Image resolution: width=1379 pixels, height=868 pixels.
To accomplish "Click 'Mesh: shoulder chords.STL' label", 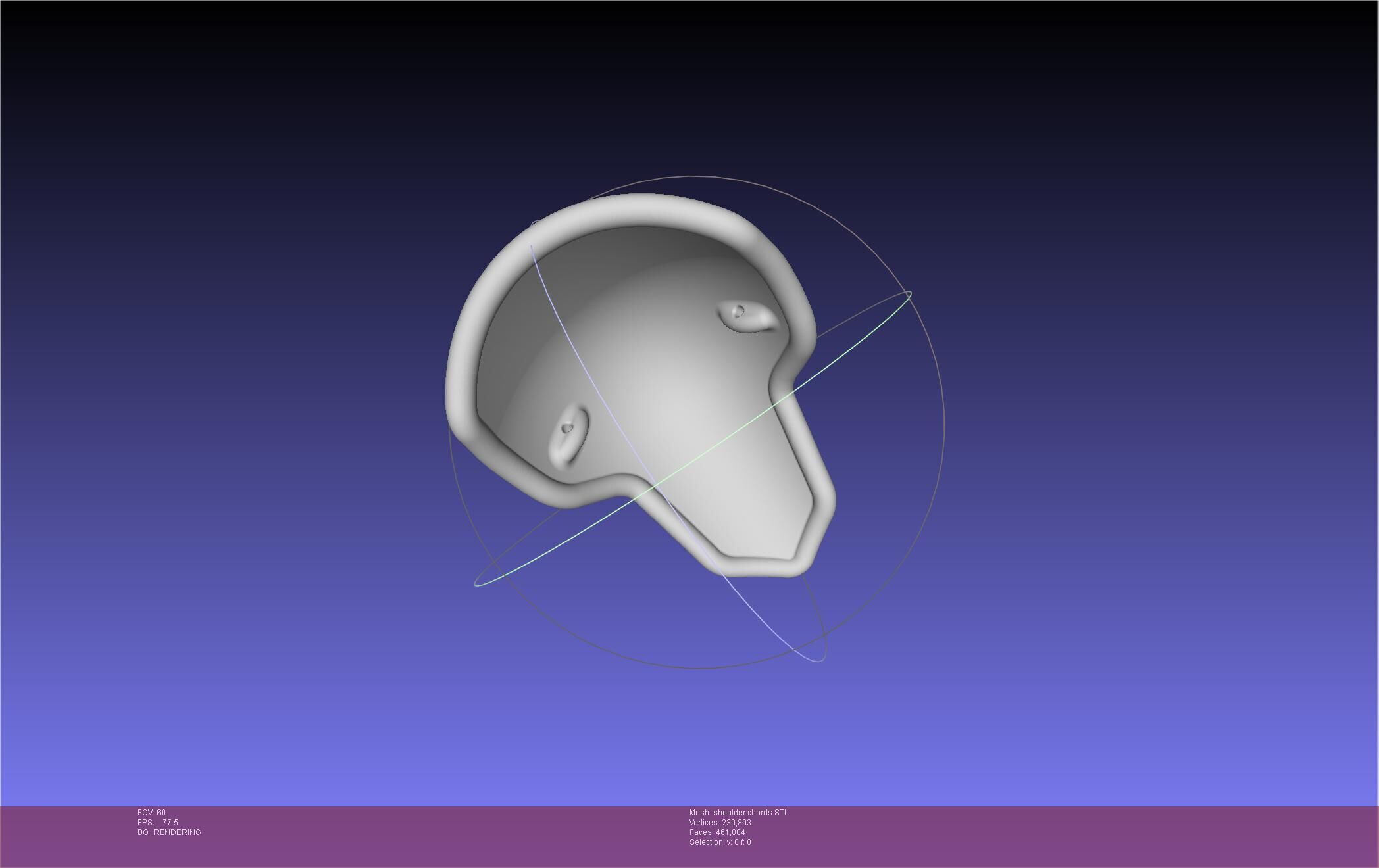I will (739, 813).
